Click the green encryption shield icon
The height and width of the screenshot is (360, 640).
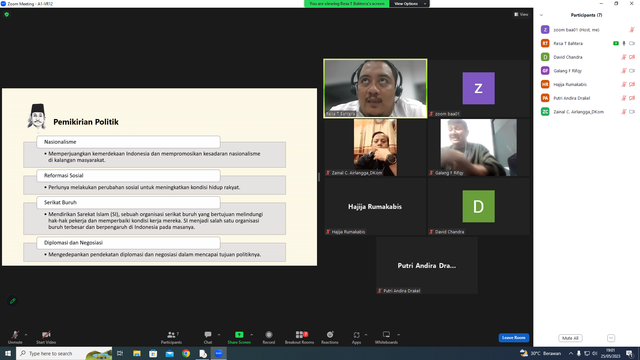pos(7,14)
